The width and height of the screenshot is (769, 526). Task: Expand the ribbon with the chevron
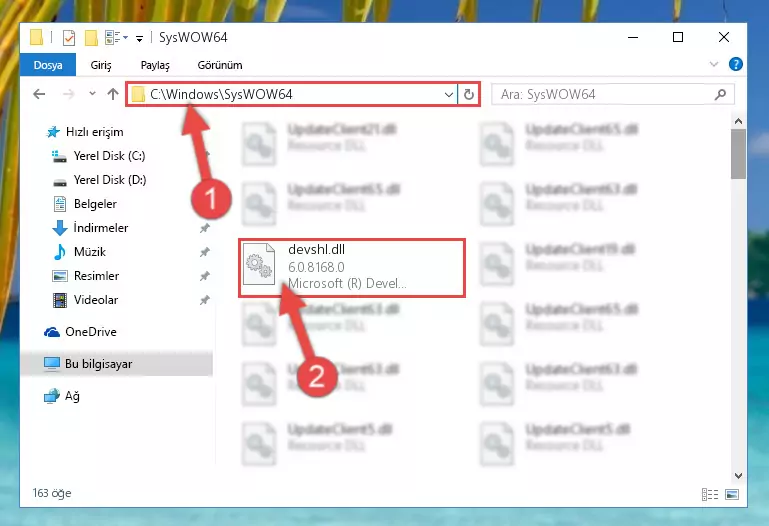pos(714,64)
